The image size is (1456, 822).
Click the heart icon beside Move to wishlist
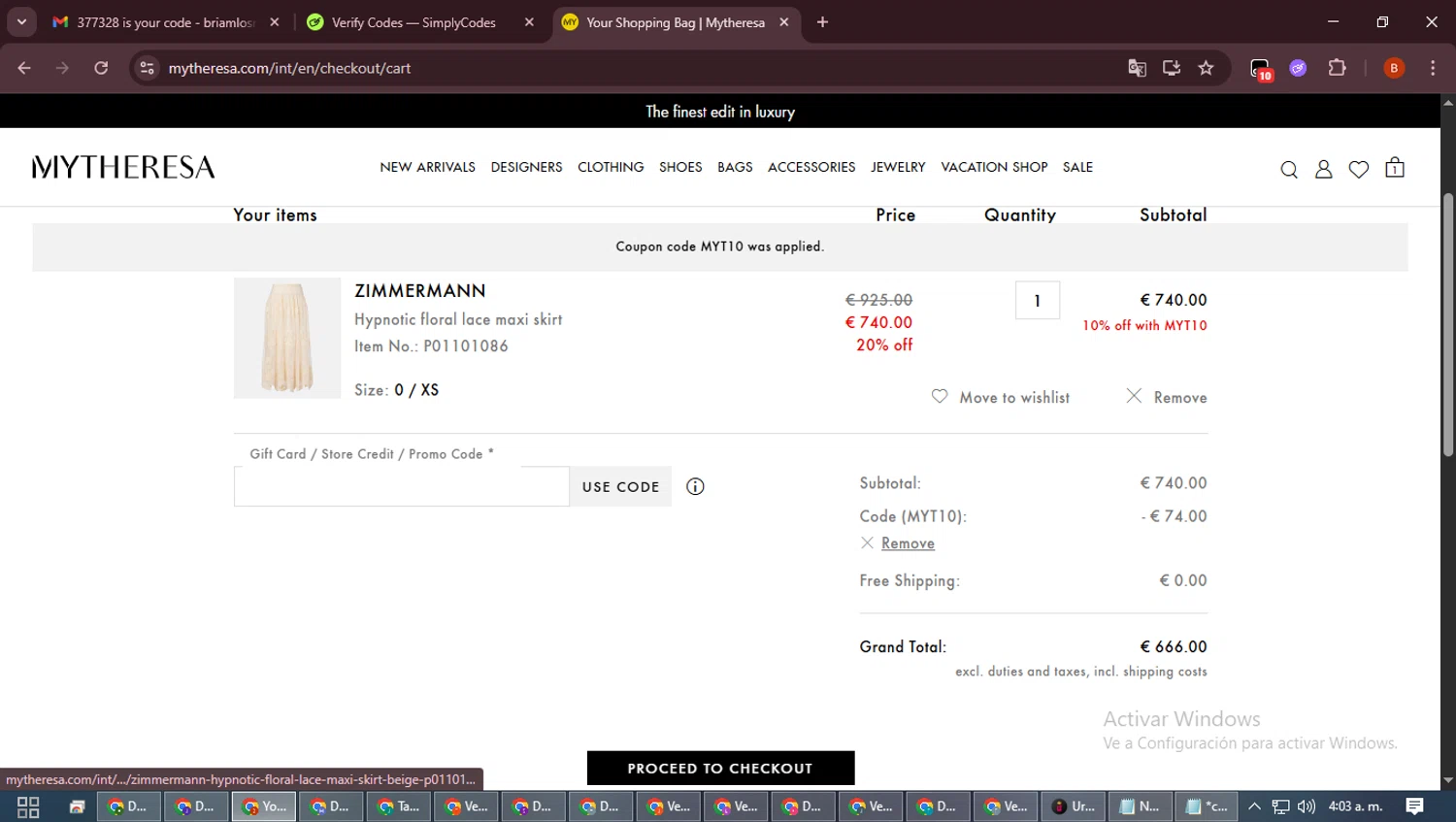coord(940,396)
